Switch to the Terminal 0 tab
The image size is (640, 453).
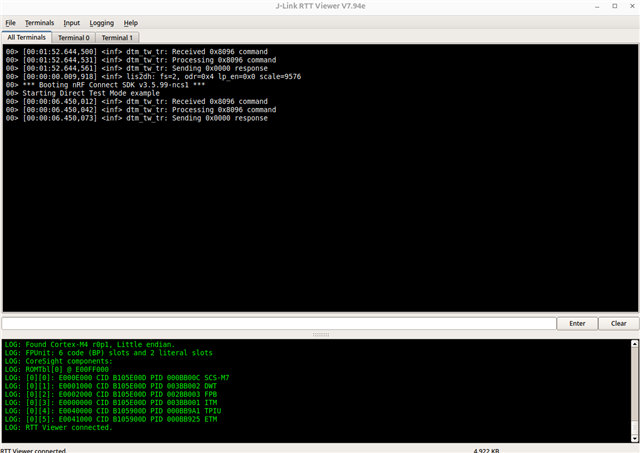73,38
